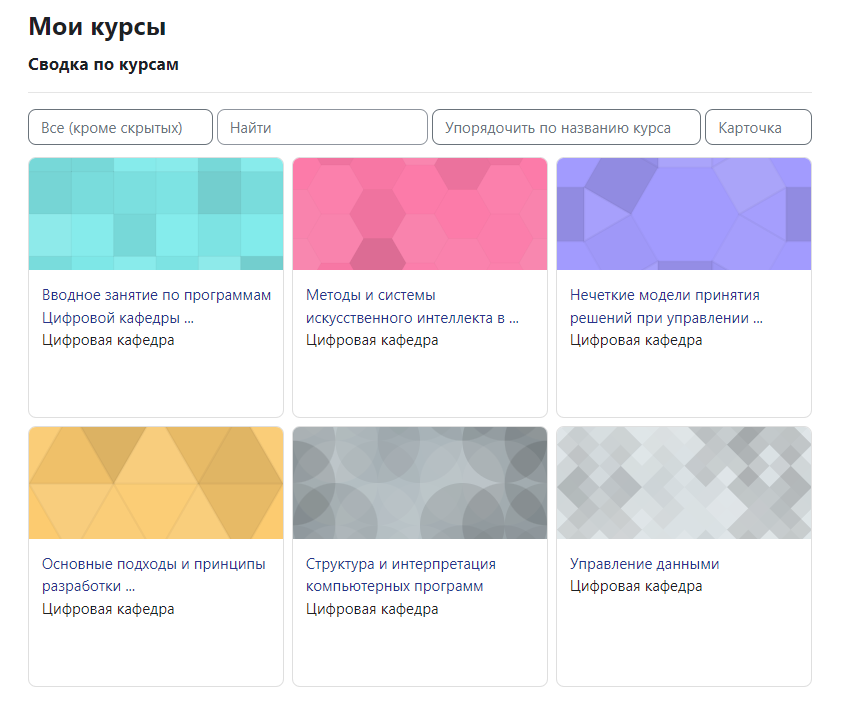853x718 pixels.
Task: Click the teal squares course thumbnail
Action: pos(156,214)
